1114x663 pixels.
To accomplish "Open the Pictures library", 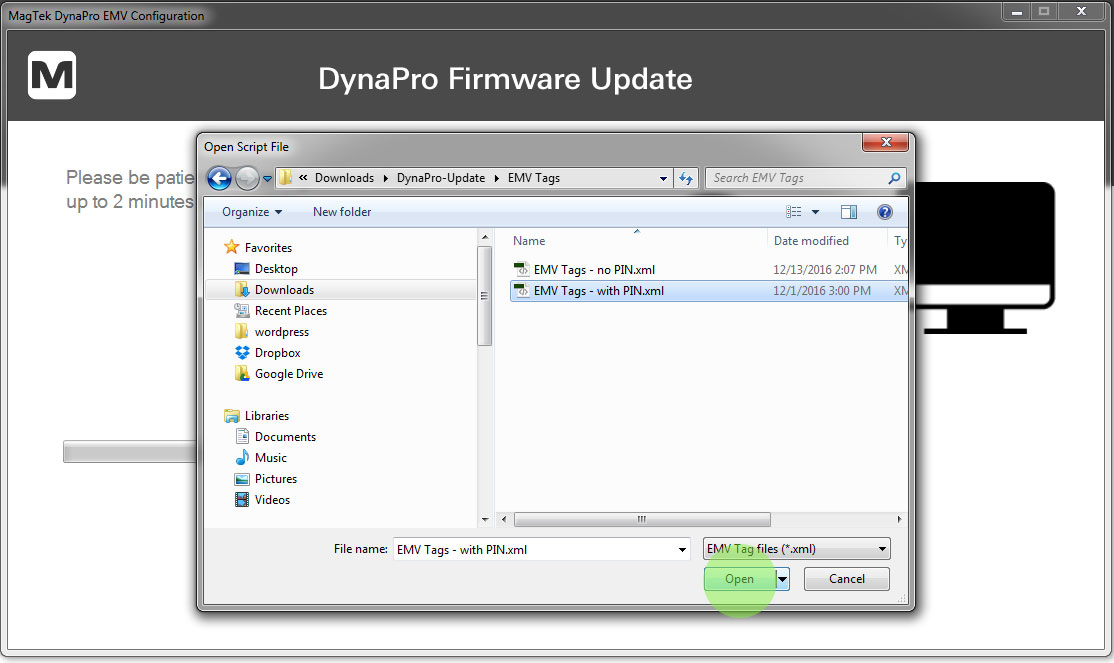I will coord(276,479).
